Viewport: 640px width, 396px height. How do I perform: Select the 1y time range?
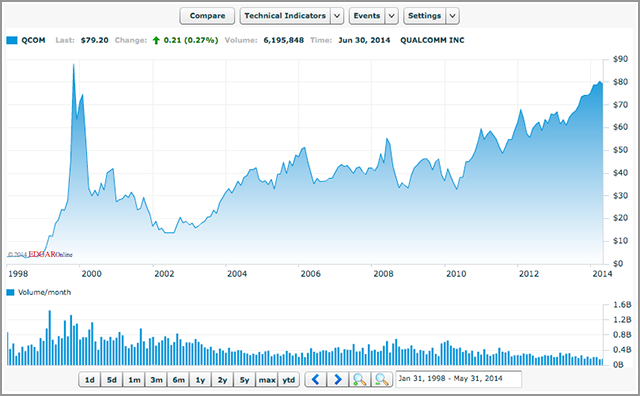point(200,380)
